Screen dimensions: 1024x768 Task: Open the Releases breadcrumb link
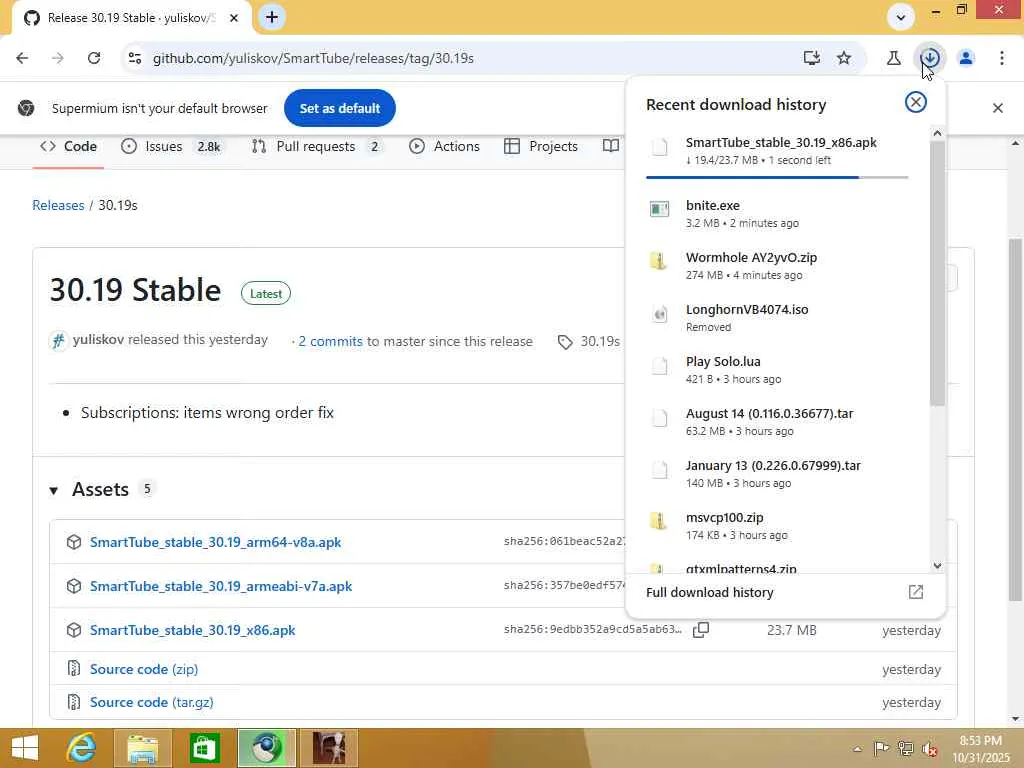pos(58,205)
